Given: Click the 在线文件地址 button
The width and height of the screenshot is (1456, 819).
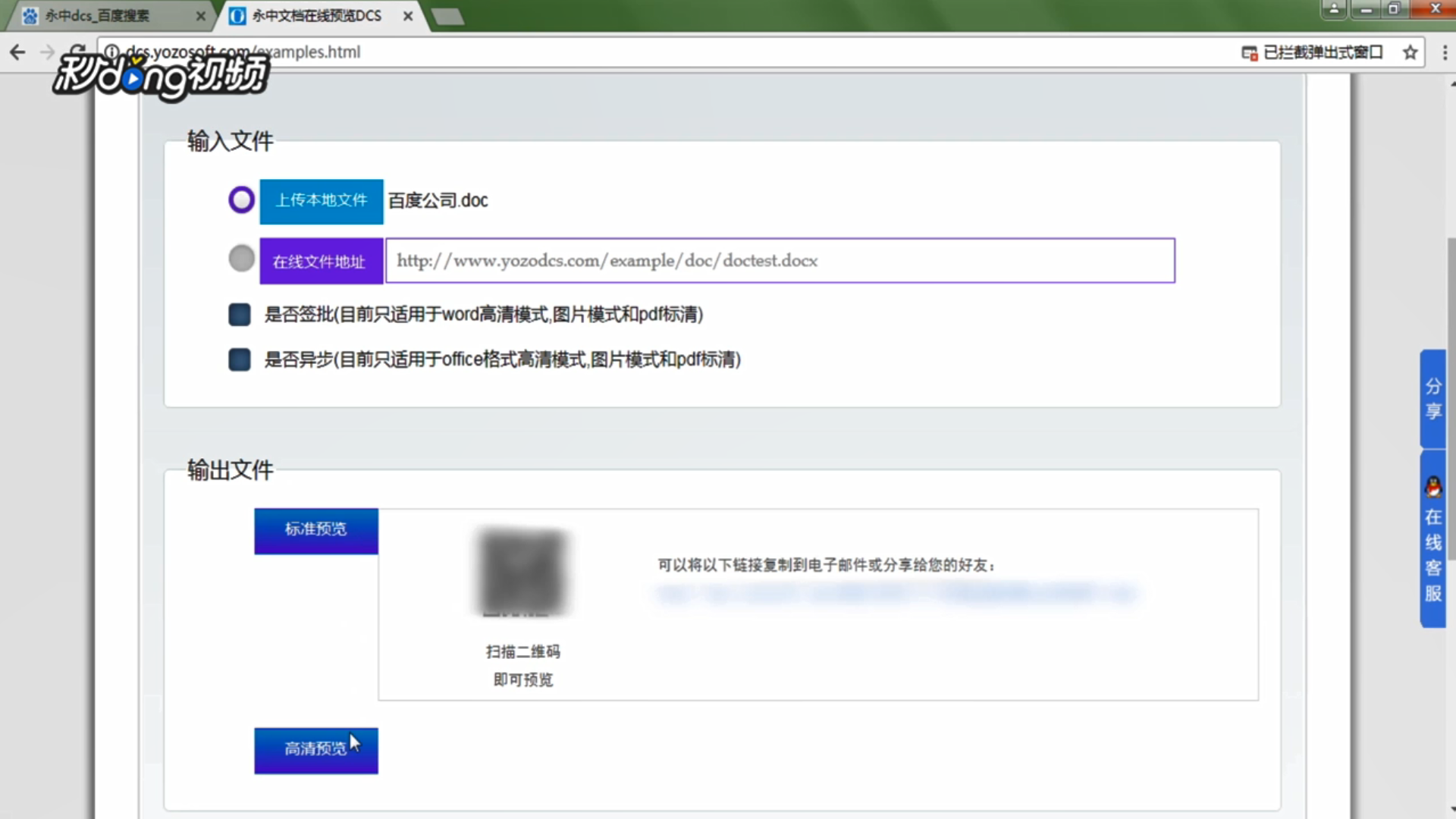Looking at the screenshot, I should tap(322, 262).
